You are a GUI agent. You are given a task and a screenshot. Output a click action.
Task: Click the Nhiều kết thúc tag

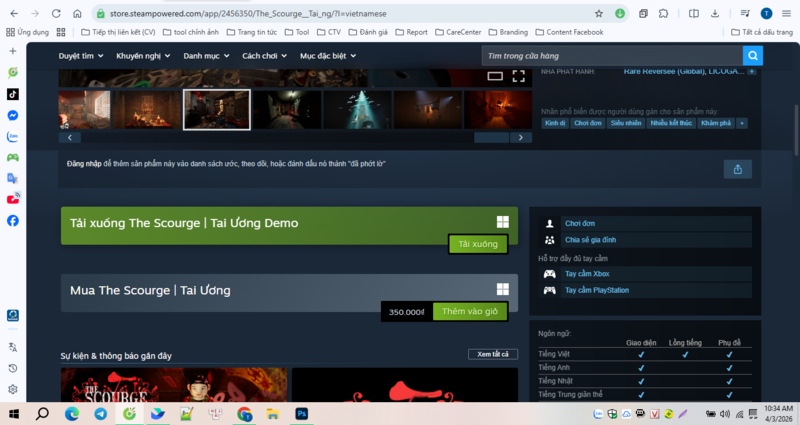click(671, 123)
